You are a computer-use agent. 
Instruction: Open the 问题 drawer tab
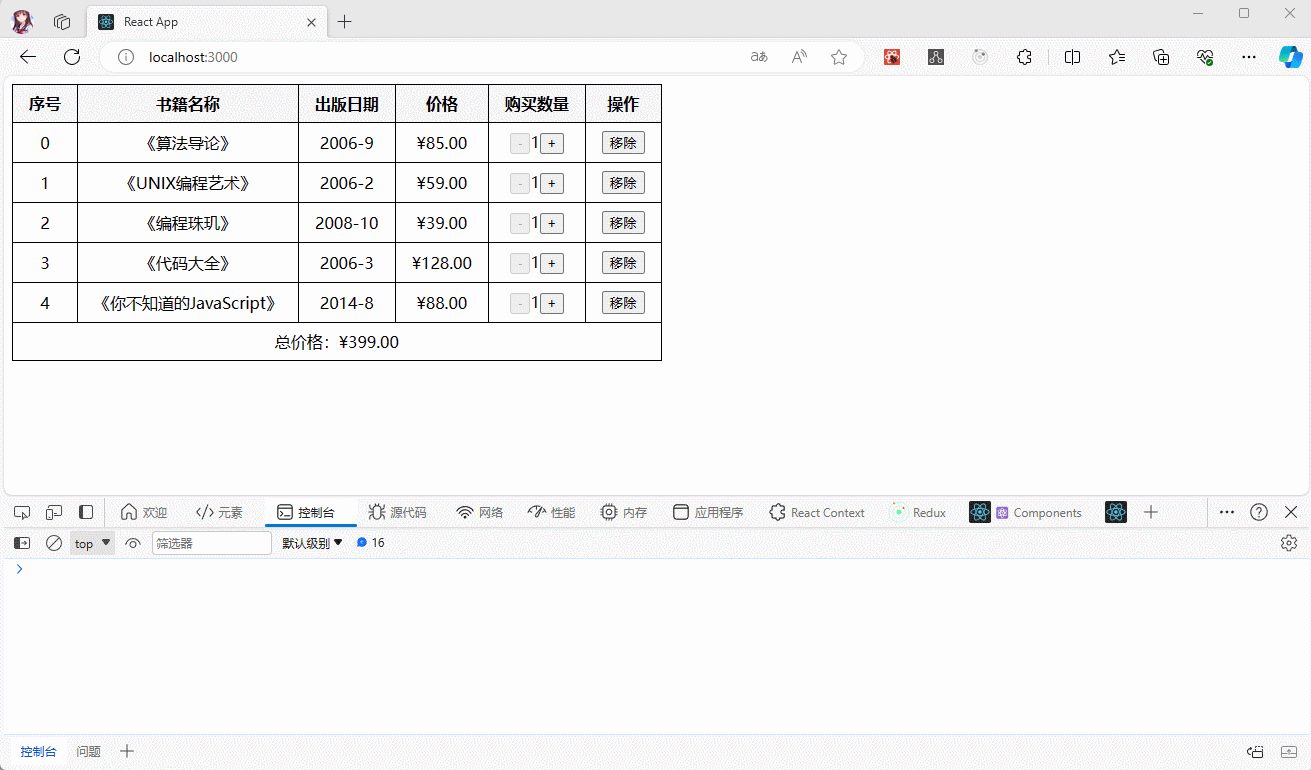(x=89, y=751)
